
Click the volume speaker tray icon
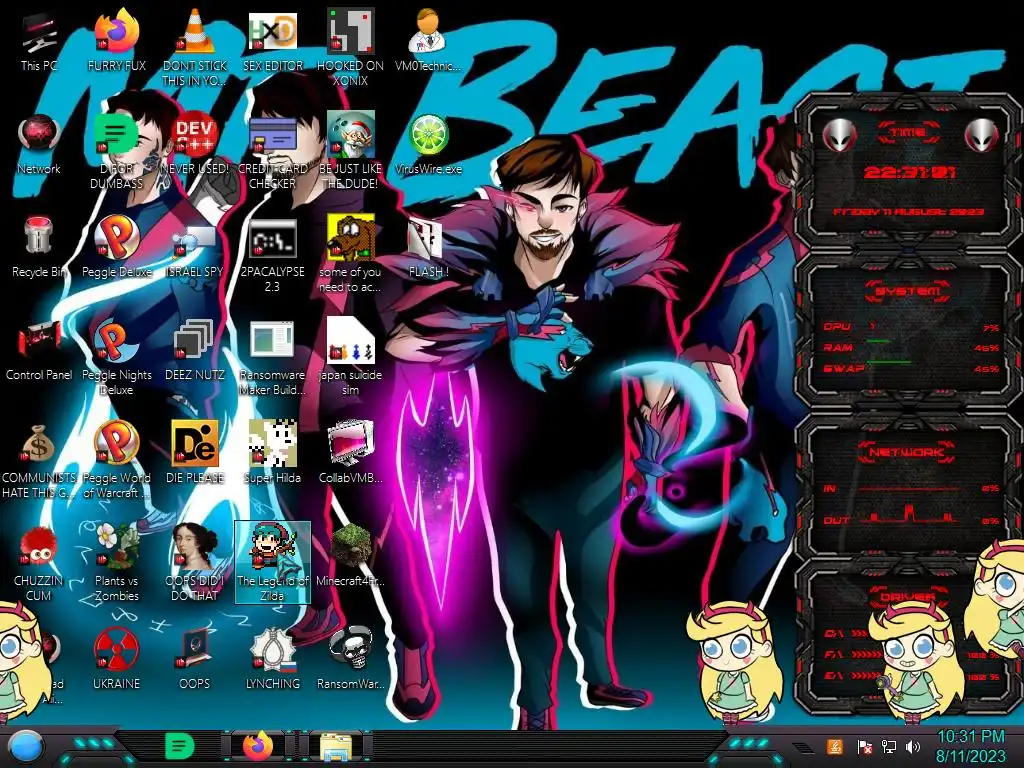coord(913,747)
